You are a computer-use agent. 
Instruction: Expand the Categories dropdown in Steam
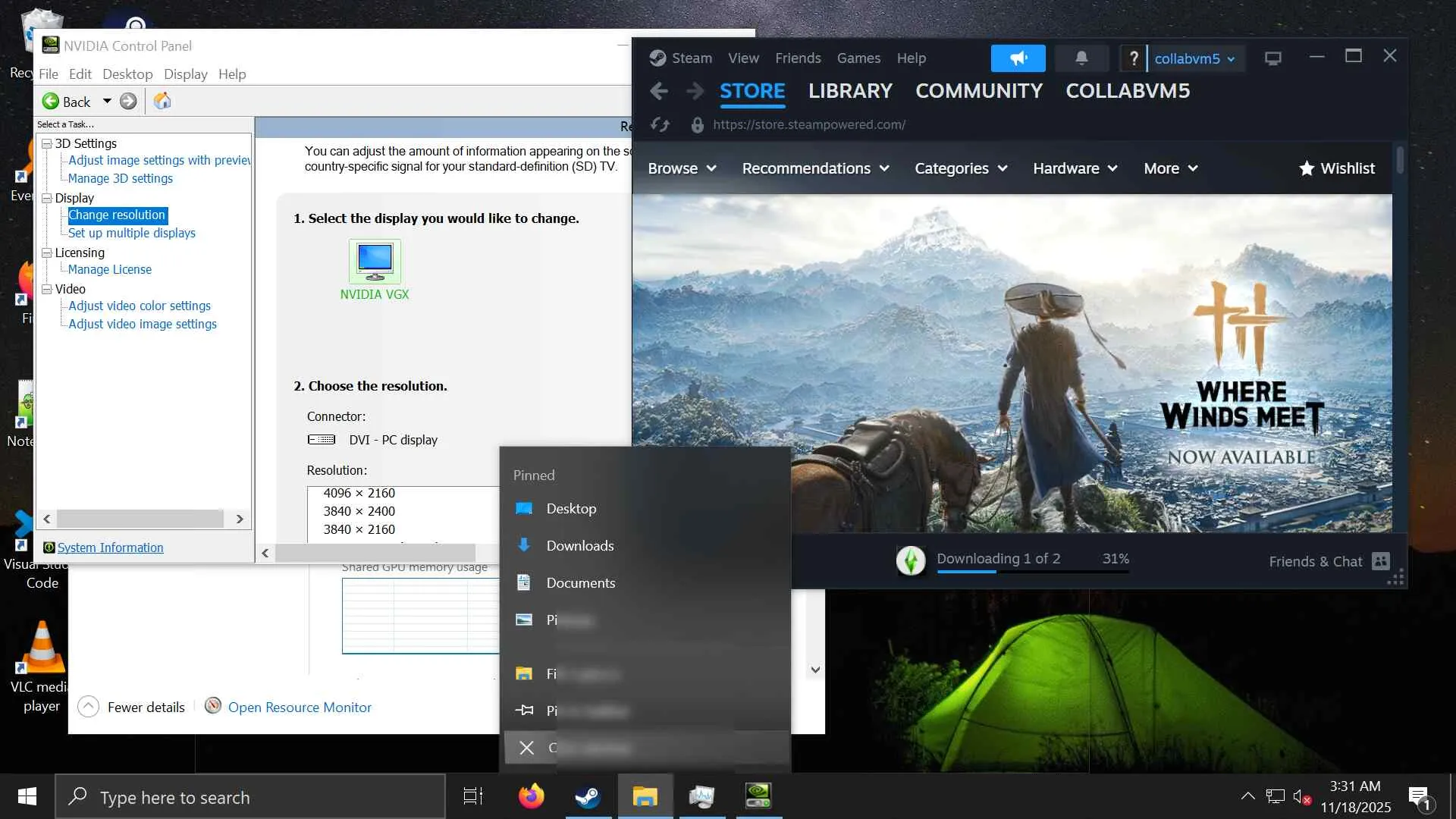[x=960, y=168]
